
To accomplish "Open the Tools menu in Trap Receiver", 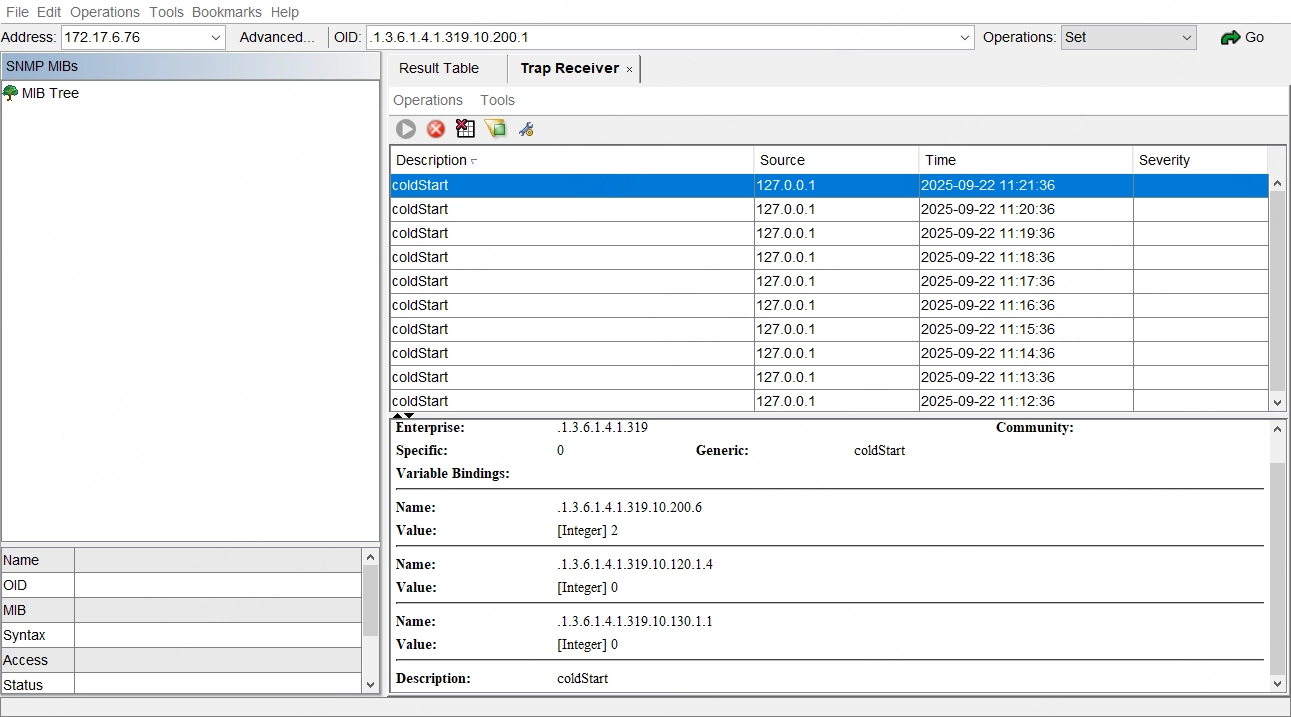I will (497, 100).
